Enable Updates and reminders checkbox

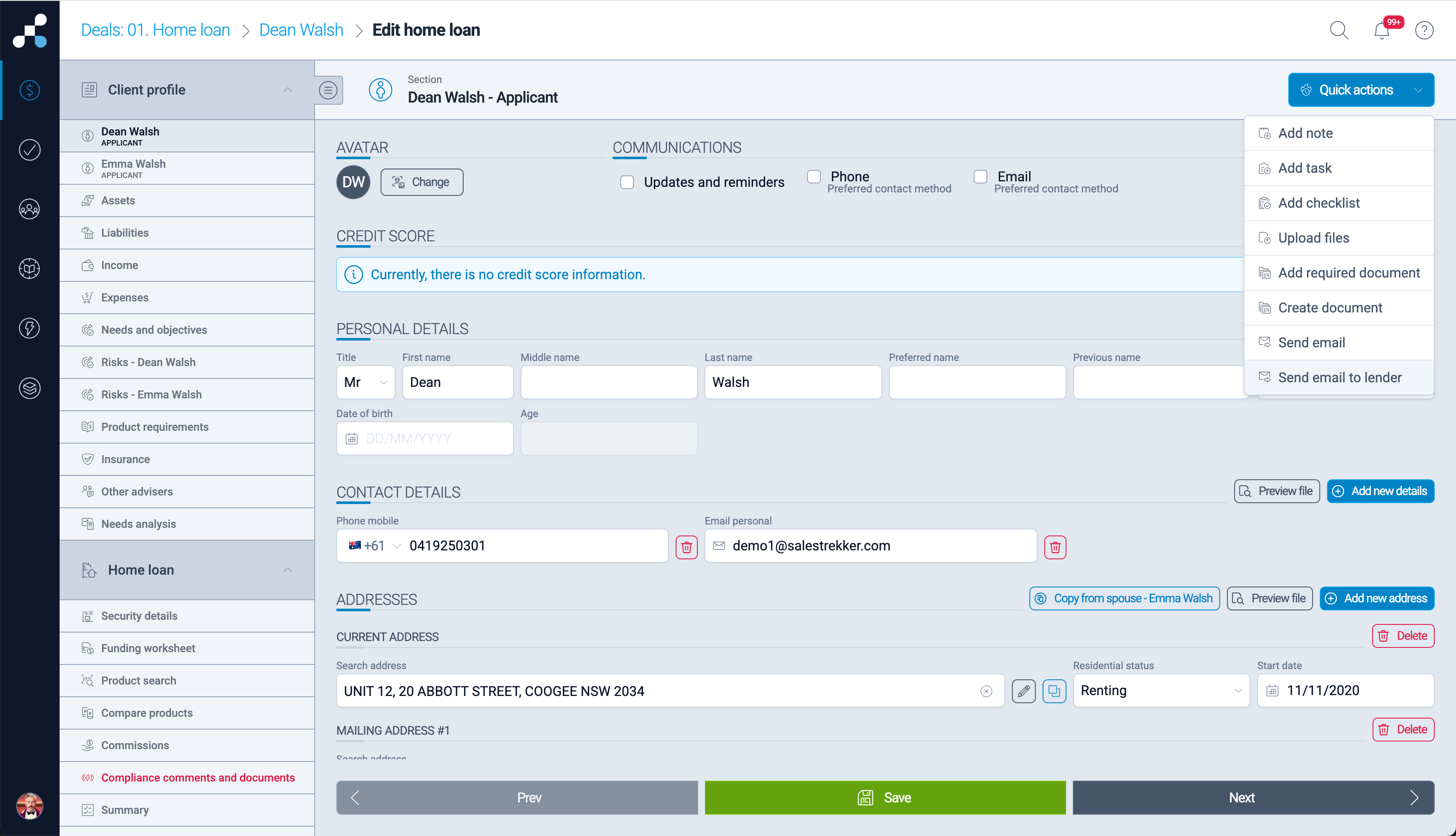627,182
